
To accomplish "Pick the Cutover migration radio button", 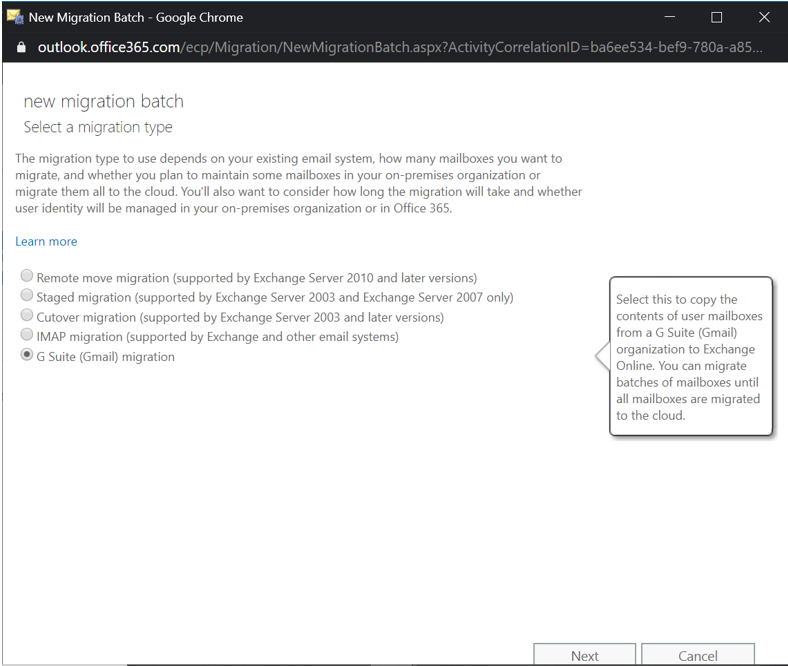I will point(27,316).
